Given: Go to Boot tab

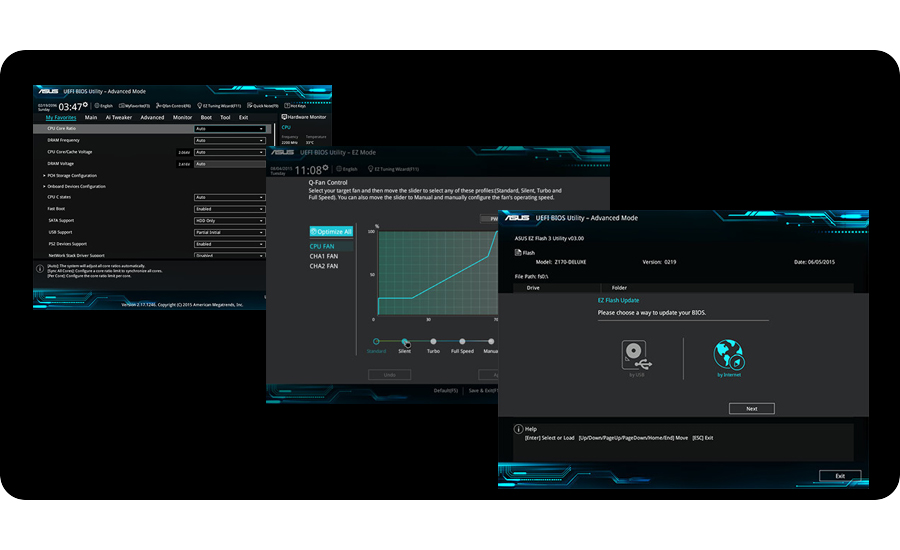Looking at the screenshot, I should [206, 117].
